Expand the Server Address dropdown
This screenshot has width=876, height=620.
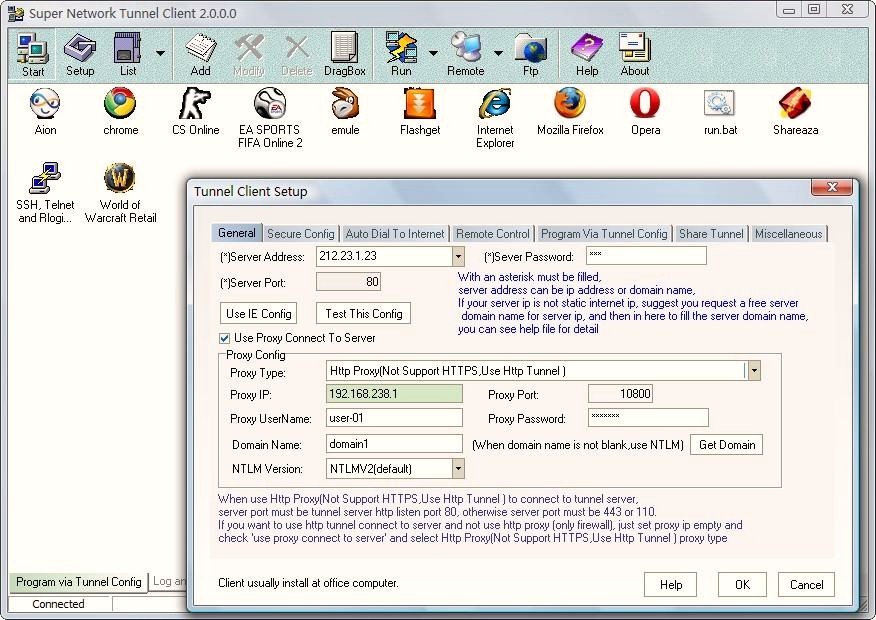click(x=458, y=257)
